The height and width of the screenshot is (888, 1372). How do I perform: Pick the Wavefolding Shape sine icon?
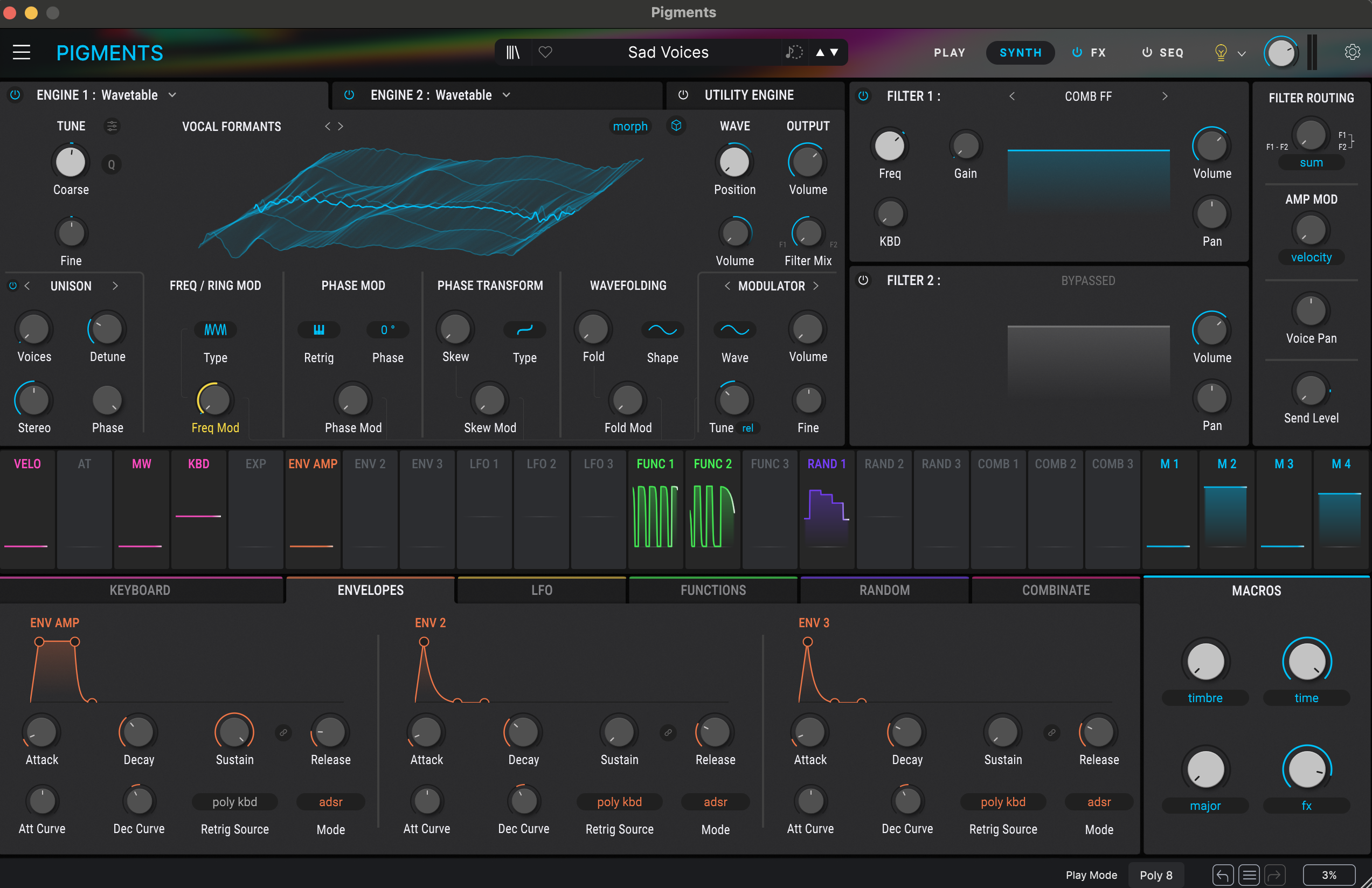pos(662,330)
